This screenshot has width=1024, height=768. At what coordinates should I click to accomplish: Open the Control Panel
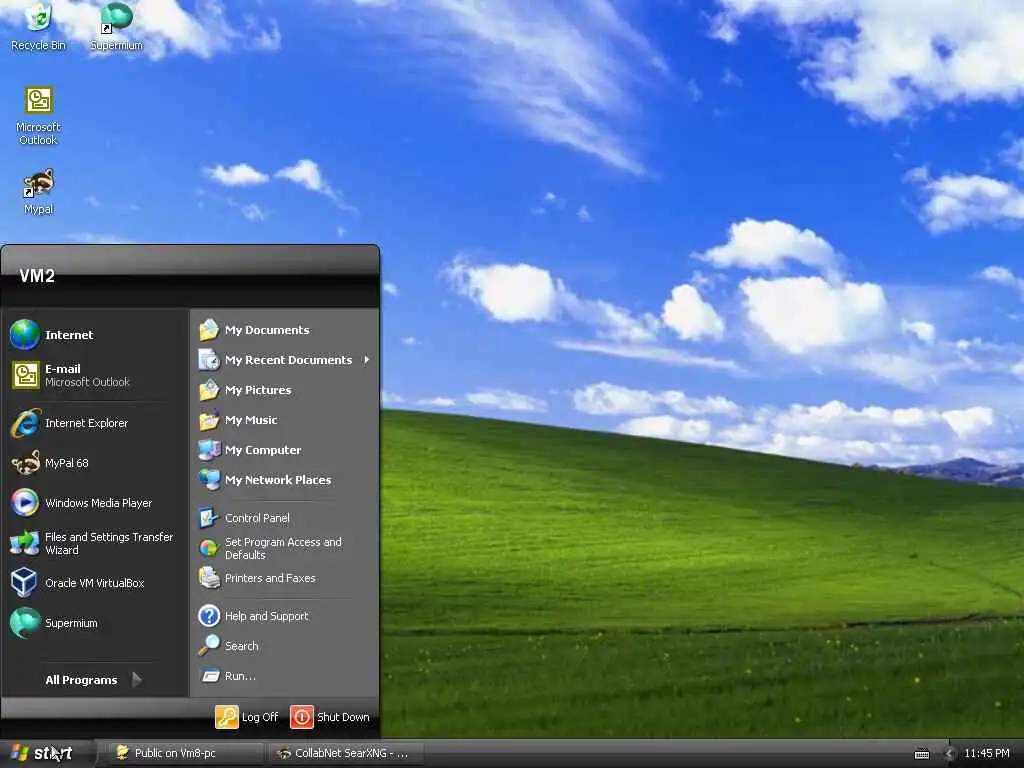click(x=285, y=518)
